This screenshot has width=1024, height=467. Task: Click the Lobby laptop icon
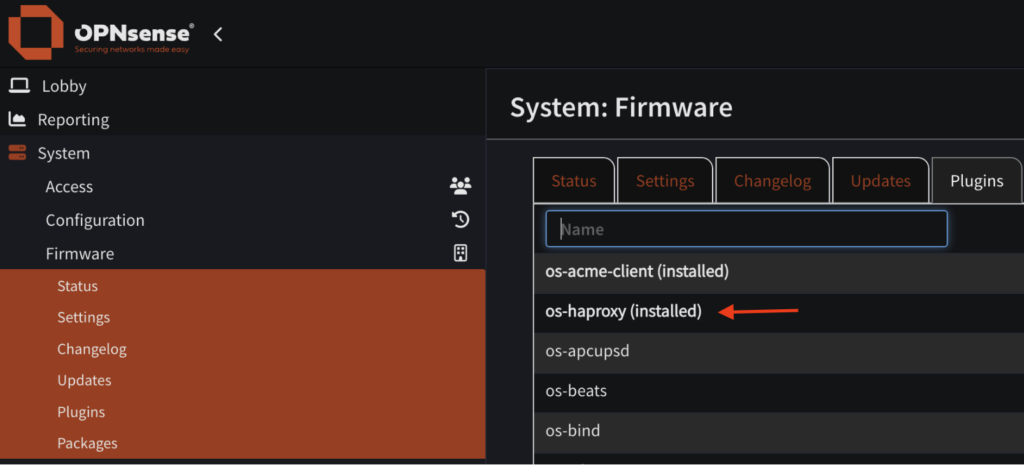coord(18,86)
